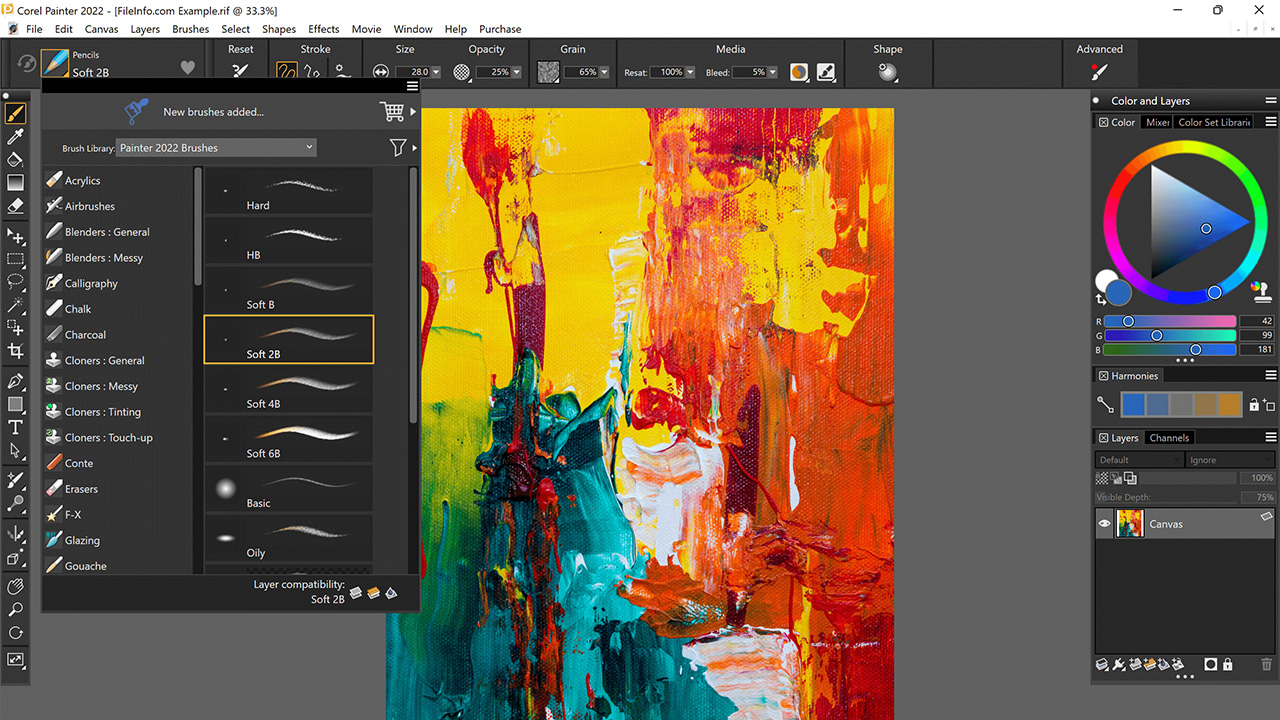Screen dimensions: 1280x720
Task: Choose the Text tool from the toolbar
Action: 15,427
